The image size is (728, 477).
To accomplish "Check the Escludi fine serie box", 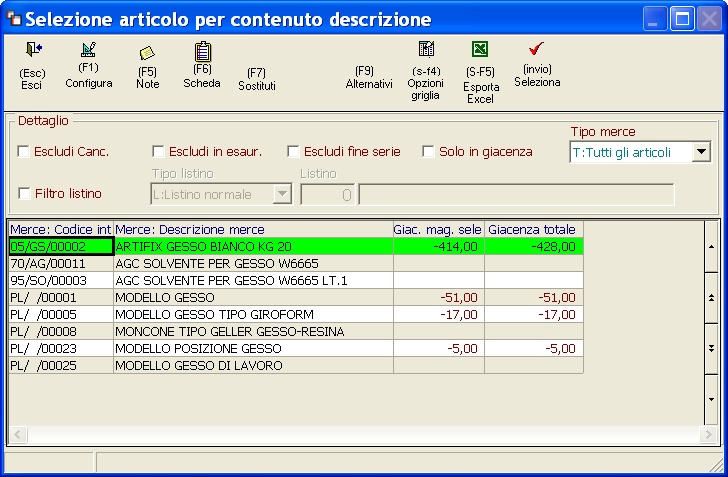I will (x=293, y=151).
